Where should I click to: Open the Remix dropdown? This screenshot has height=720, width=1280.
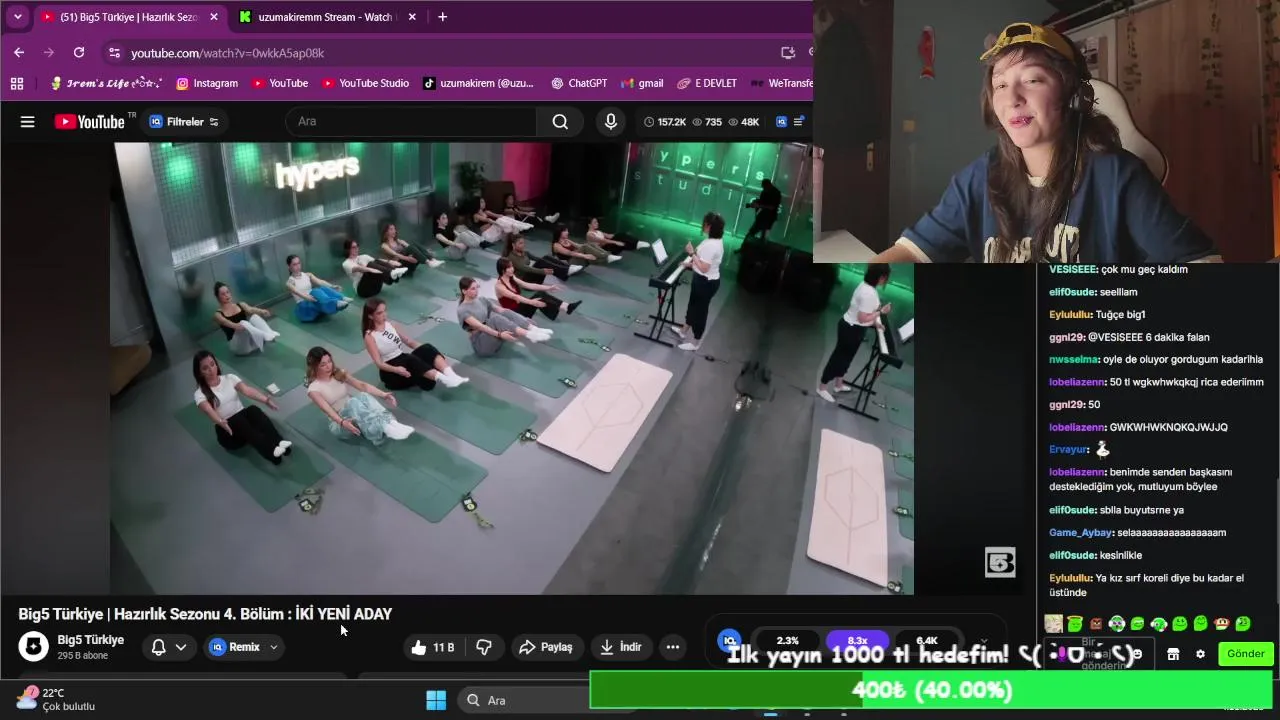click(244, 648)
